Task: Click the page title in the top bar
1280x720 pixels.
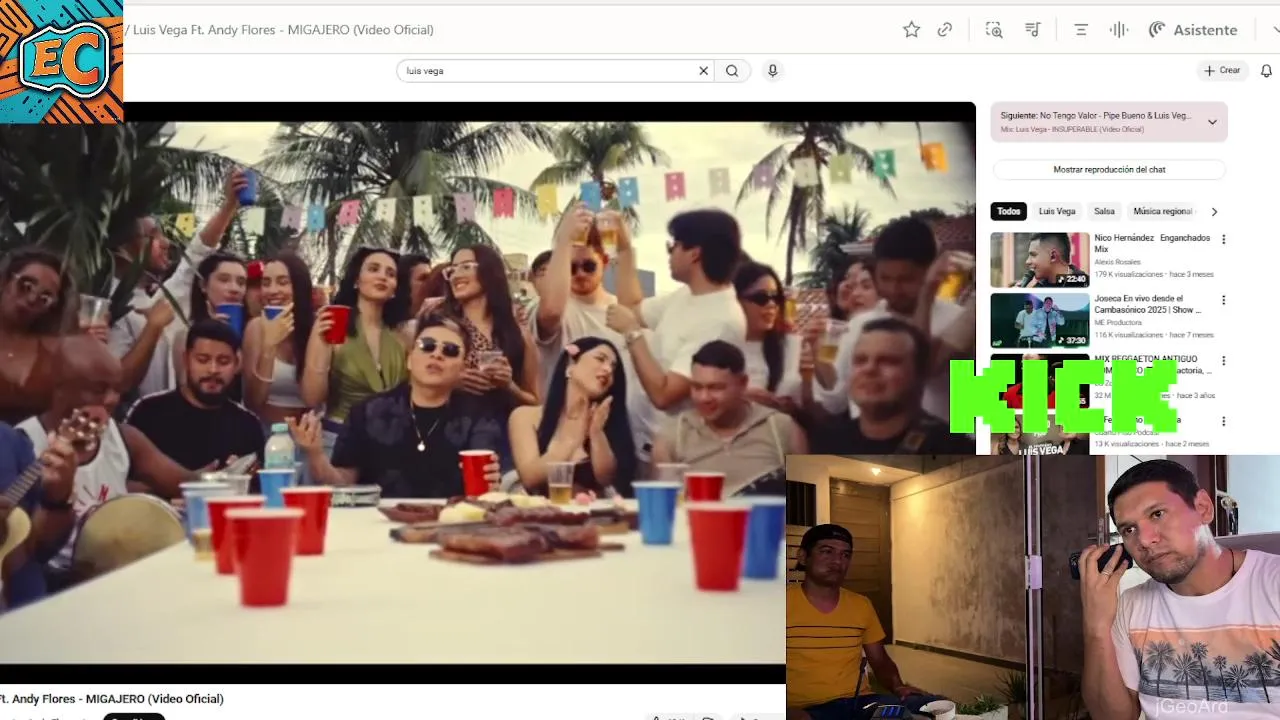Action: [279, 30]
